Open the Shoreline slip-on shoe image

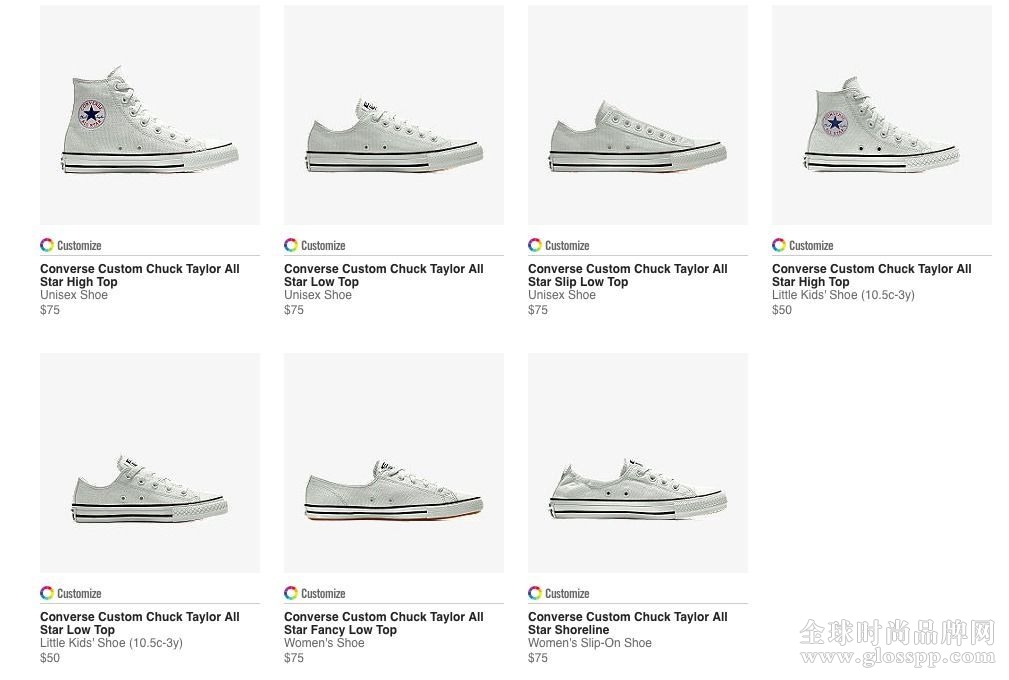[638, 463]
